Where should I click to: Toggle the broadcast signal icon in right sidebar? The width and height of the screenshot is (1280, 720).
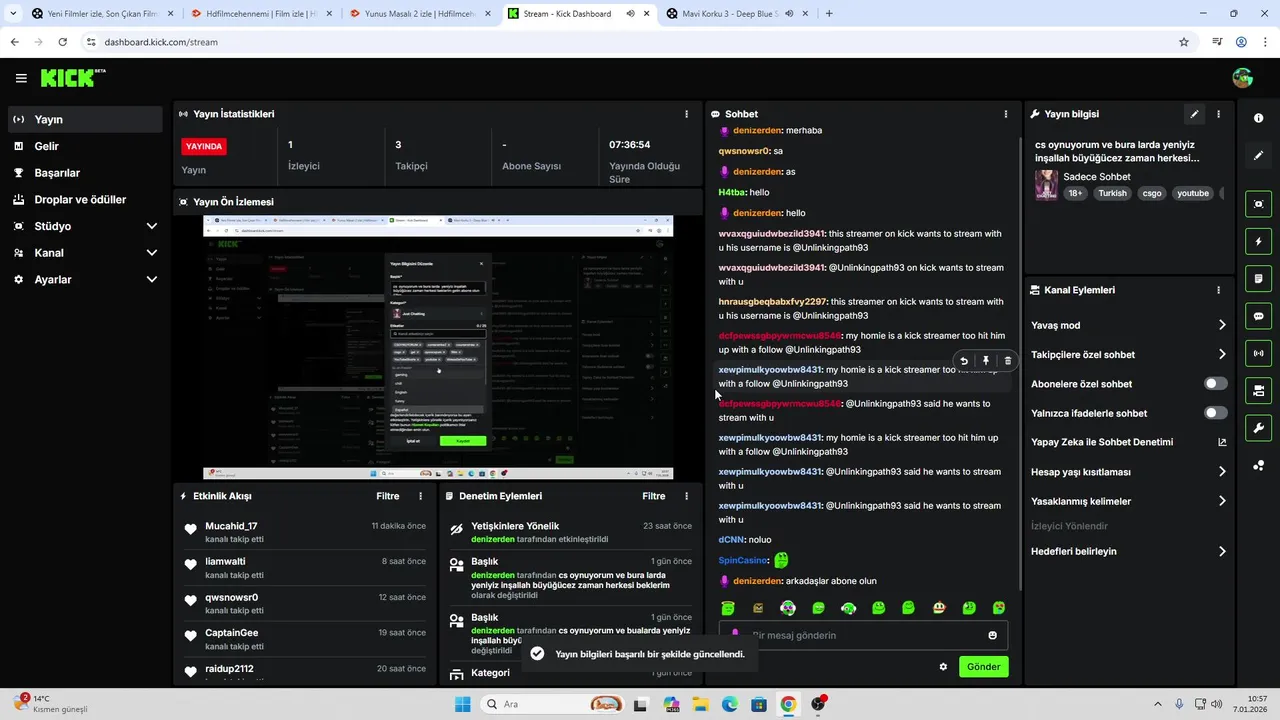[x=1258, y=352]
